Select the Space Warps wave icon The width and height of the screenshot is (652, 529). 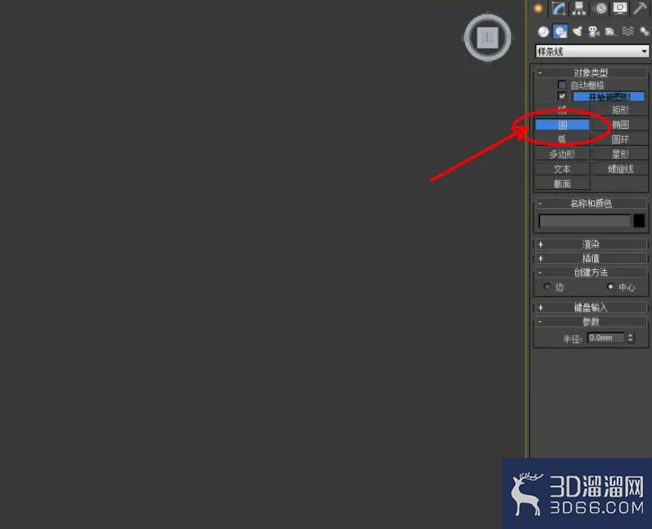pyautogui.click(x=627, y=32)
